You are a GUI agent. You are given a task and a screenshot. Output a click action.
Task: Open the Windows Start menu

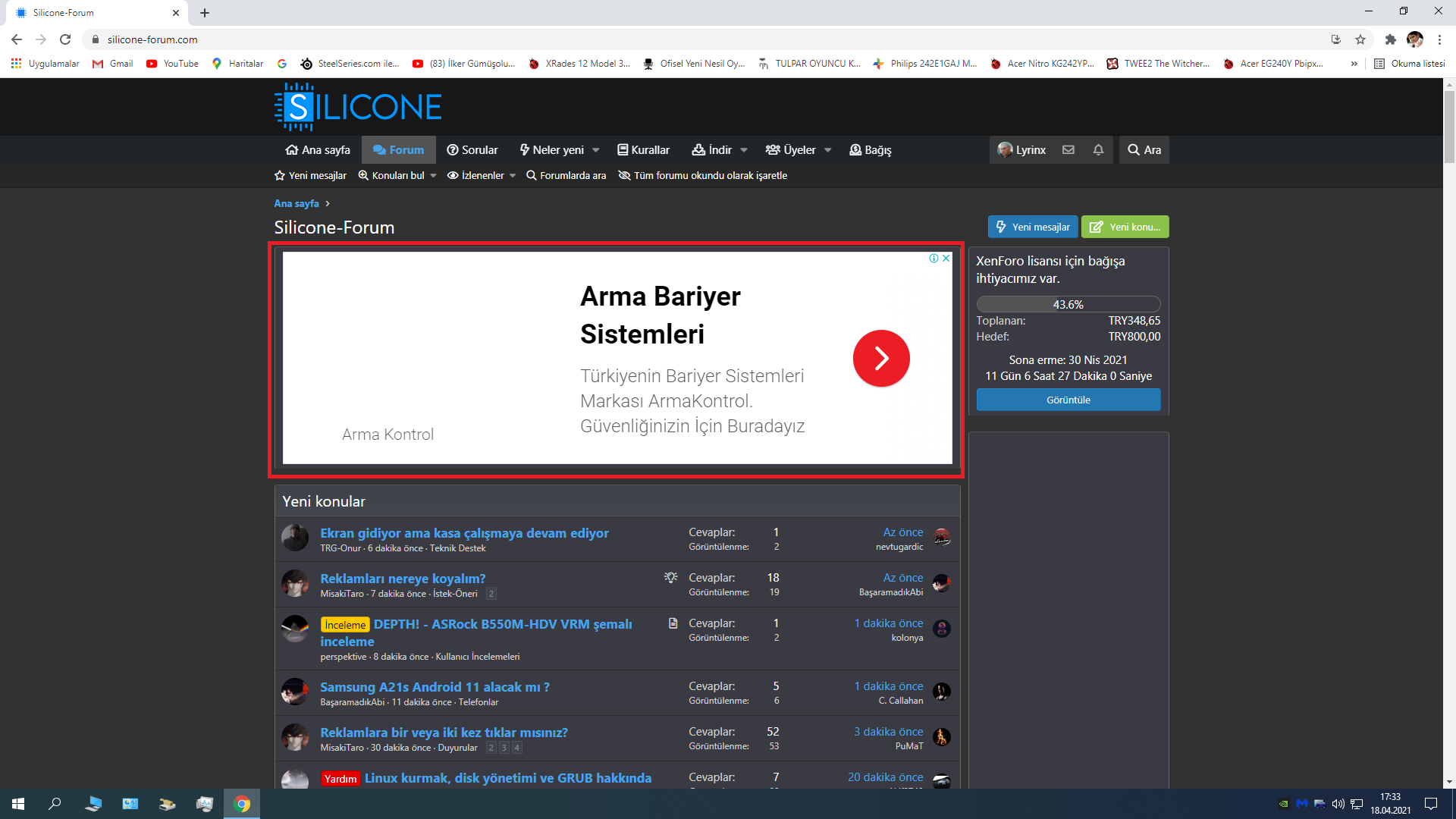click(x=18, y=804)
